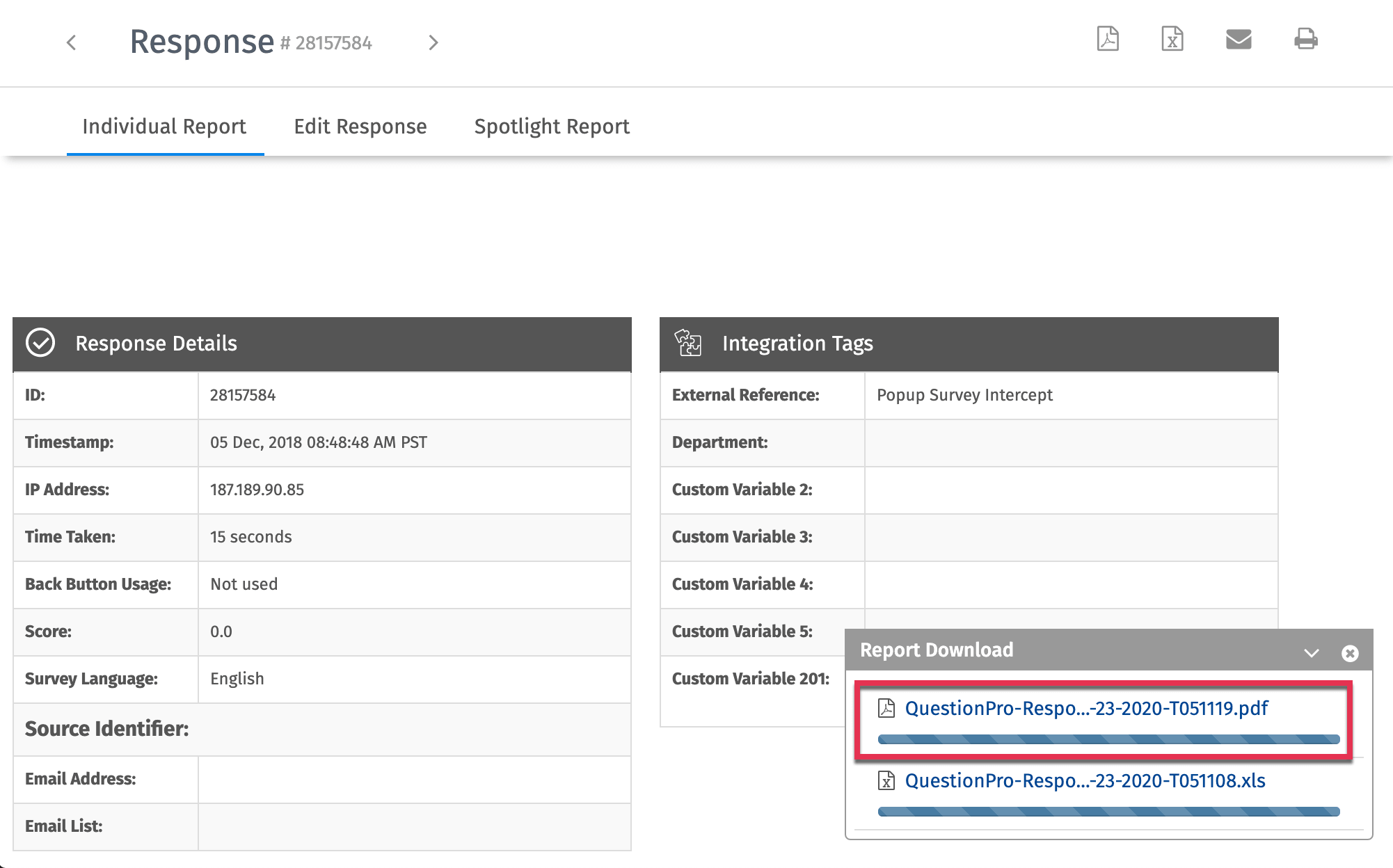Viewport: 1393px width, 868px height.
Task: Click the XLS download progress bar
Action: pos(1108,812)
